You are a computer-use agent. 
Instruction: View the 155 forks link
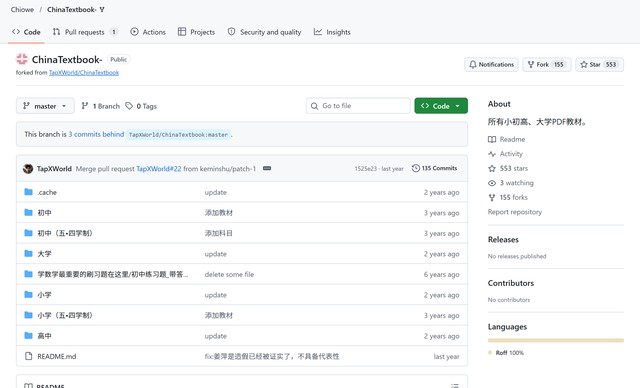[508, 197]
